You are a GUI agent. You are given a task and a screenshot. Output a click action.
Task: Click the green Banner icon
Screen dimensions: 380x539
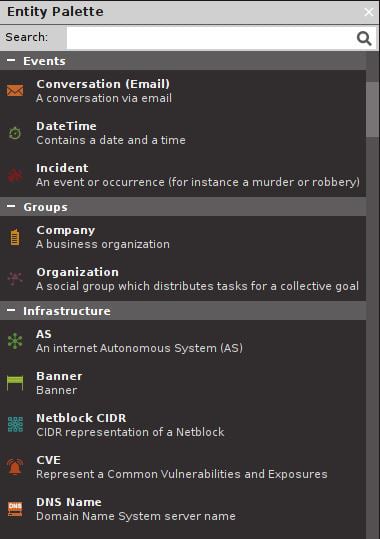15,383
